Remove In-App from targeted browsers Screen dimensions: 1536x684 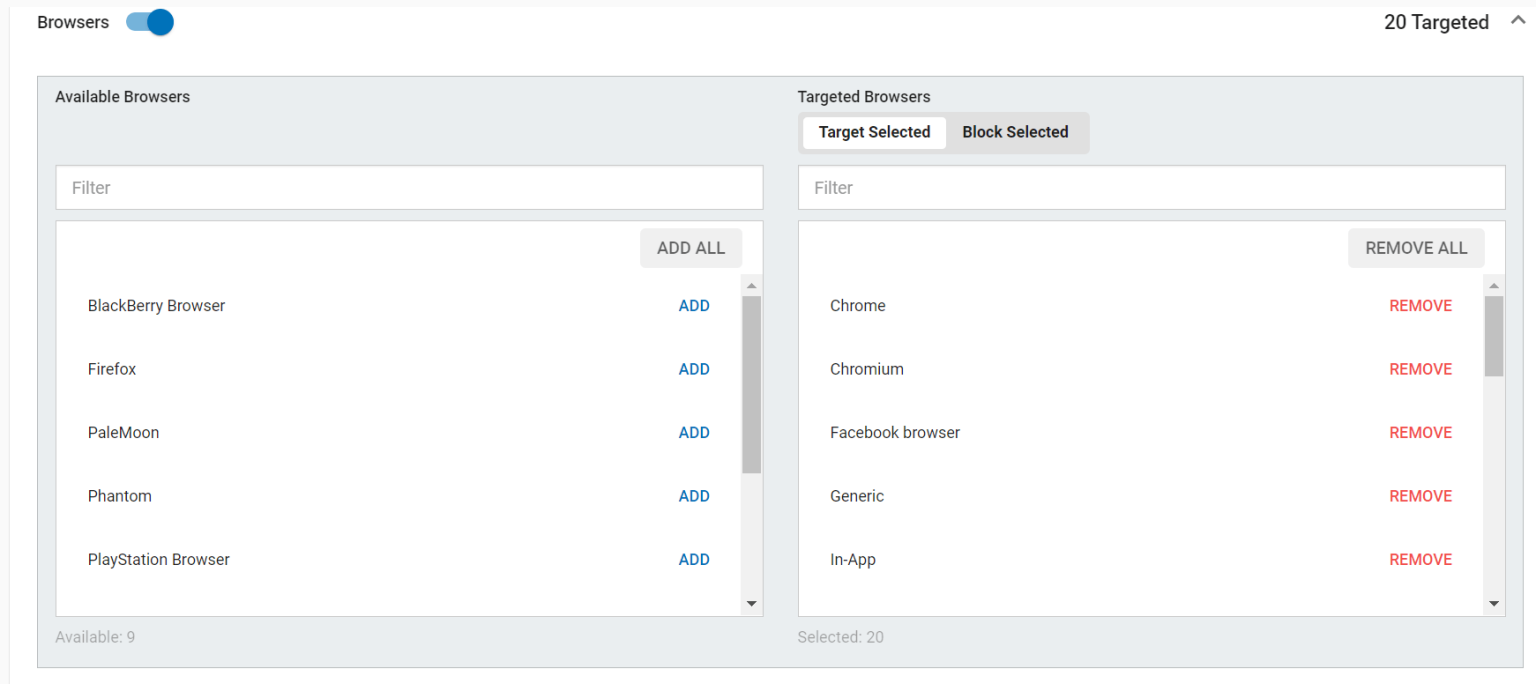pos(1420,560)
